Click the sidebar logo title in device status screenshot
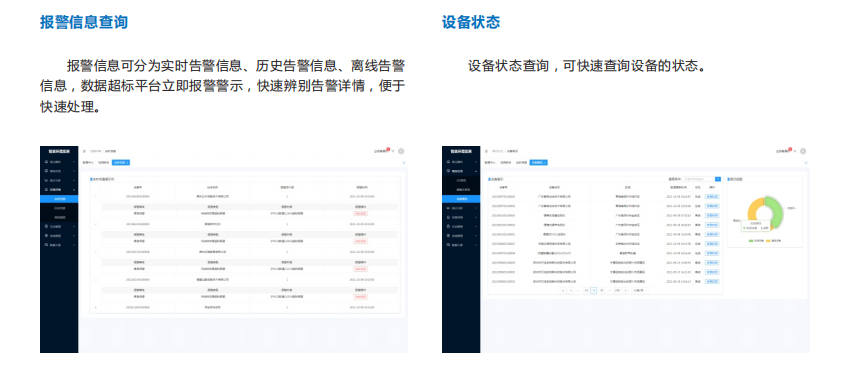Screen dimensions: 850x384 tap(461, 151)
